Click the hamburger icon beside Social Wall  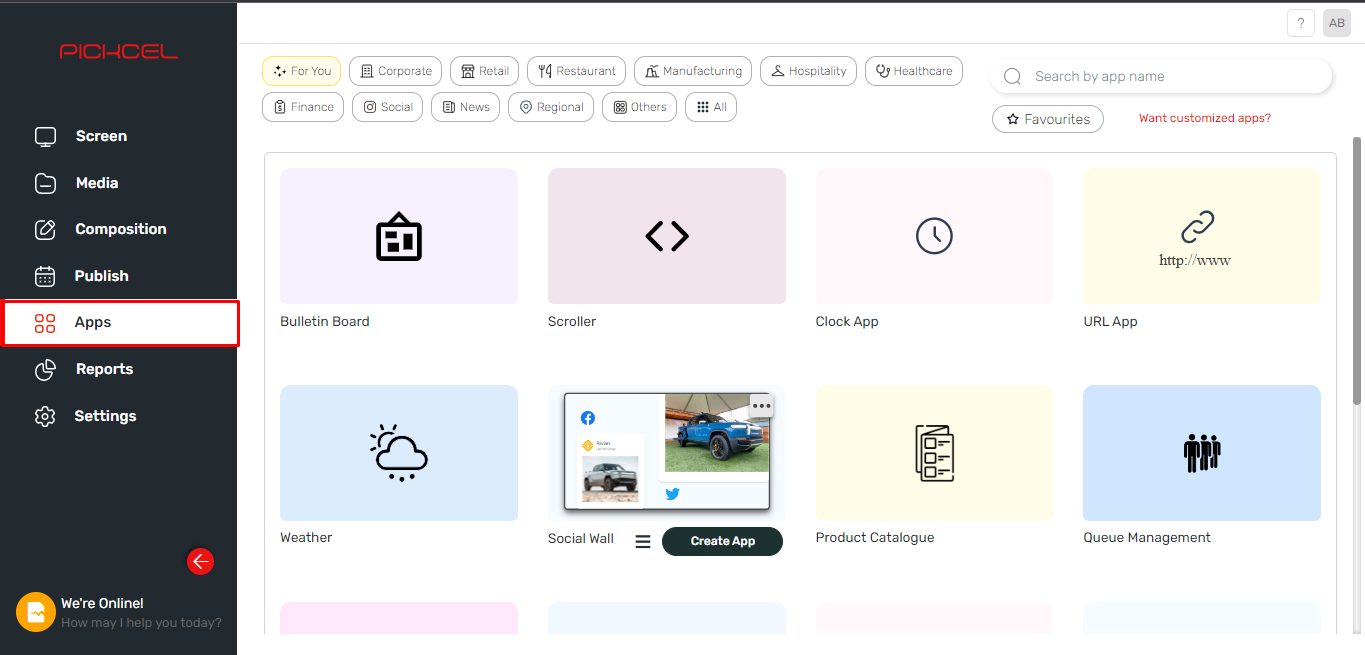pos(643,541)
